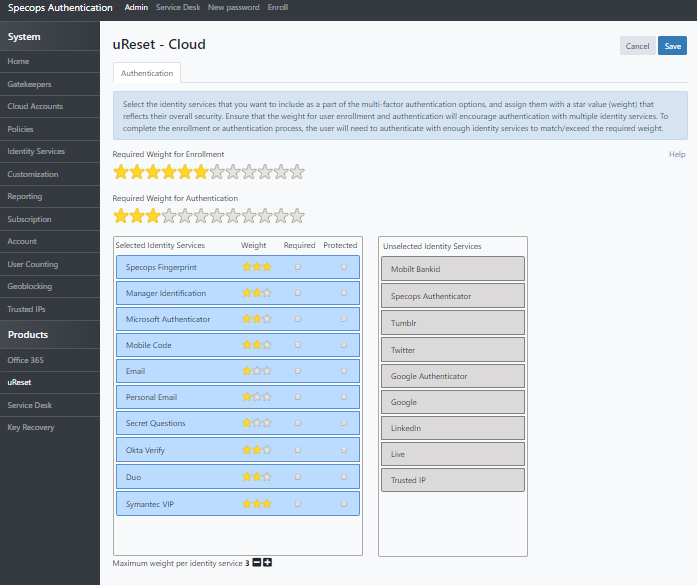
Task: Set Manager Identification weight to third star
Action: (267, 293)
